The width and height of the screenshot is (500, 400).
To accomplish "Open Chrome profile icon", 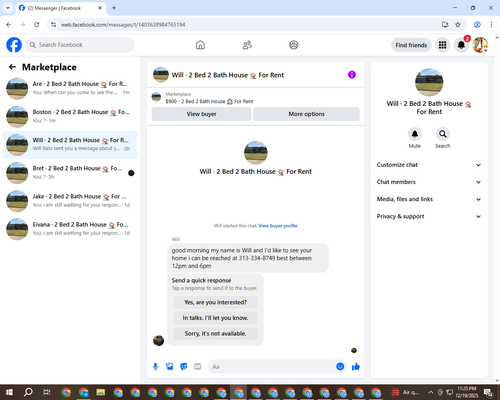I will tap(477, 25).
